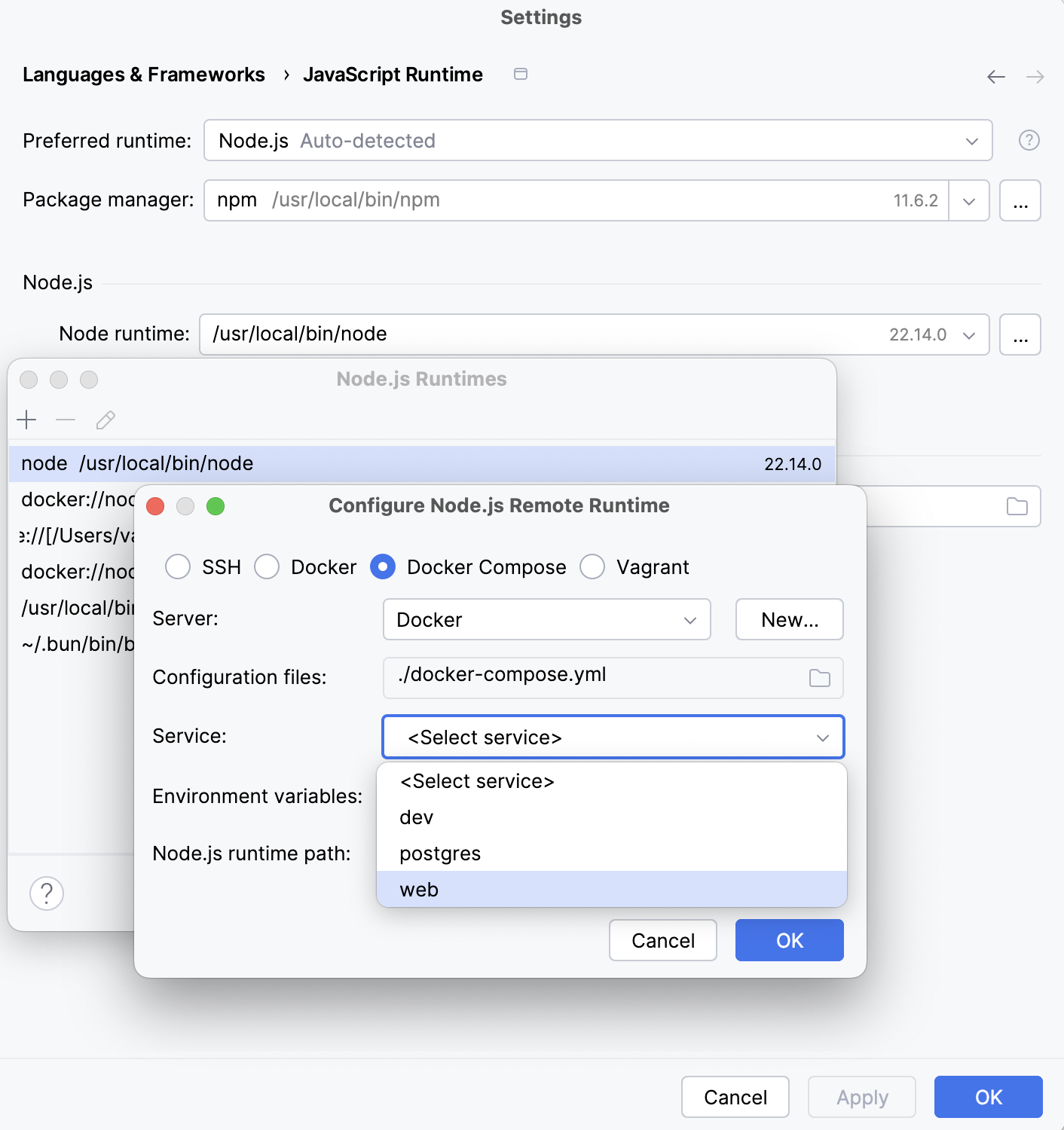1064x1130 pixels.
Task: Create a new Docker server via New button
Action: (x=789, y=619)
